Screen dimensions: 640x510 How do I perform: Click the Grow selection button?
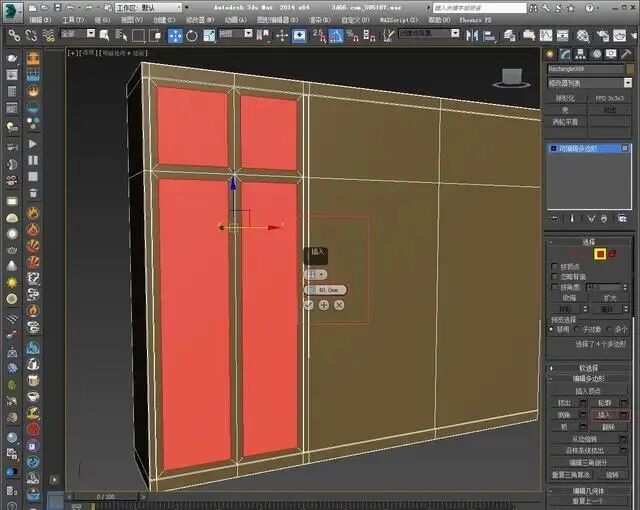click(x=610, y=298)
